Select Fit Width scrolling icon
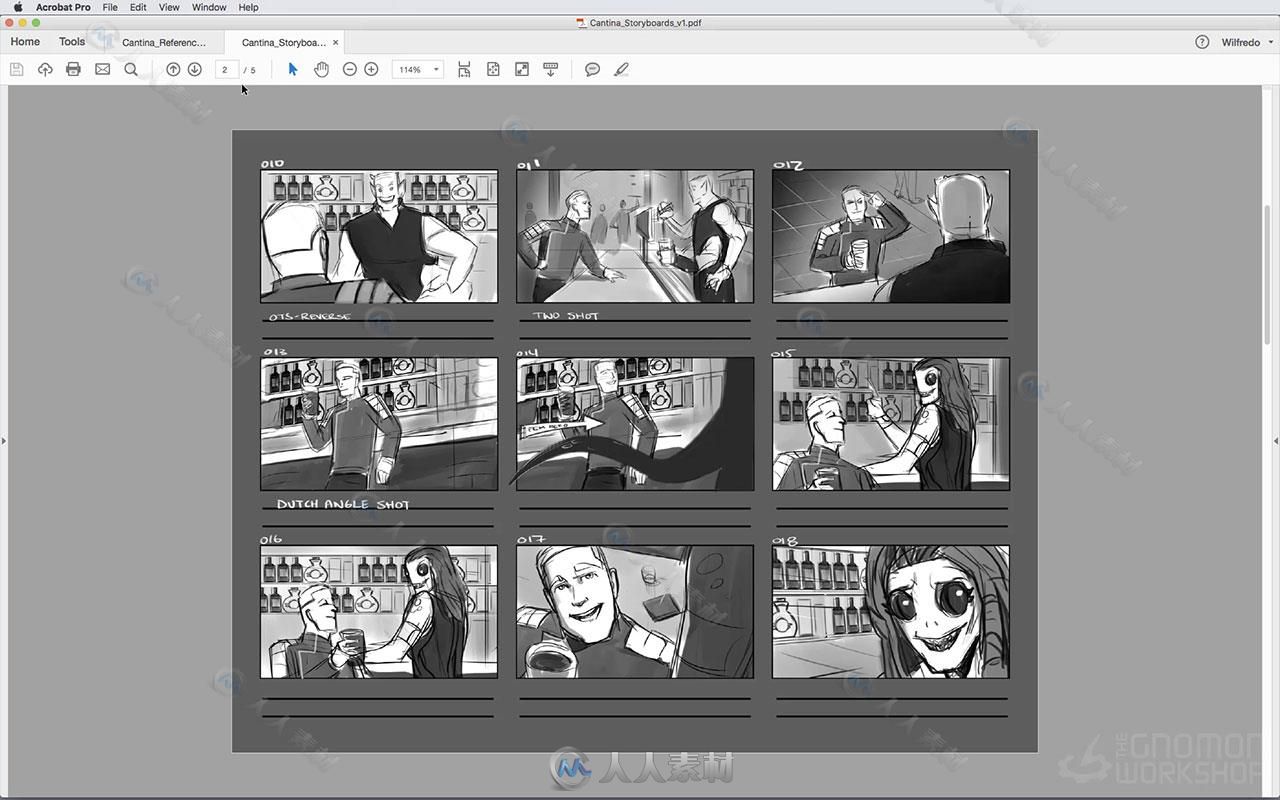The width and height of the screenshot is (1280, 800). [464, 69]
